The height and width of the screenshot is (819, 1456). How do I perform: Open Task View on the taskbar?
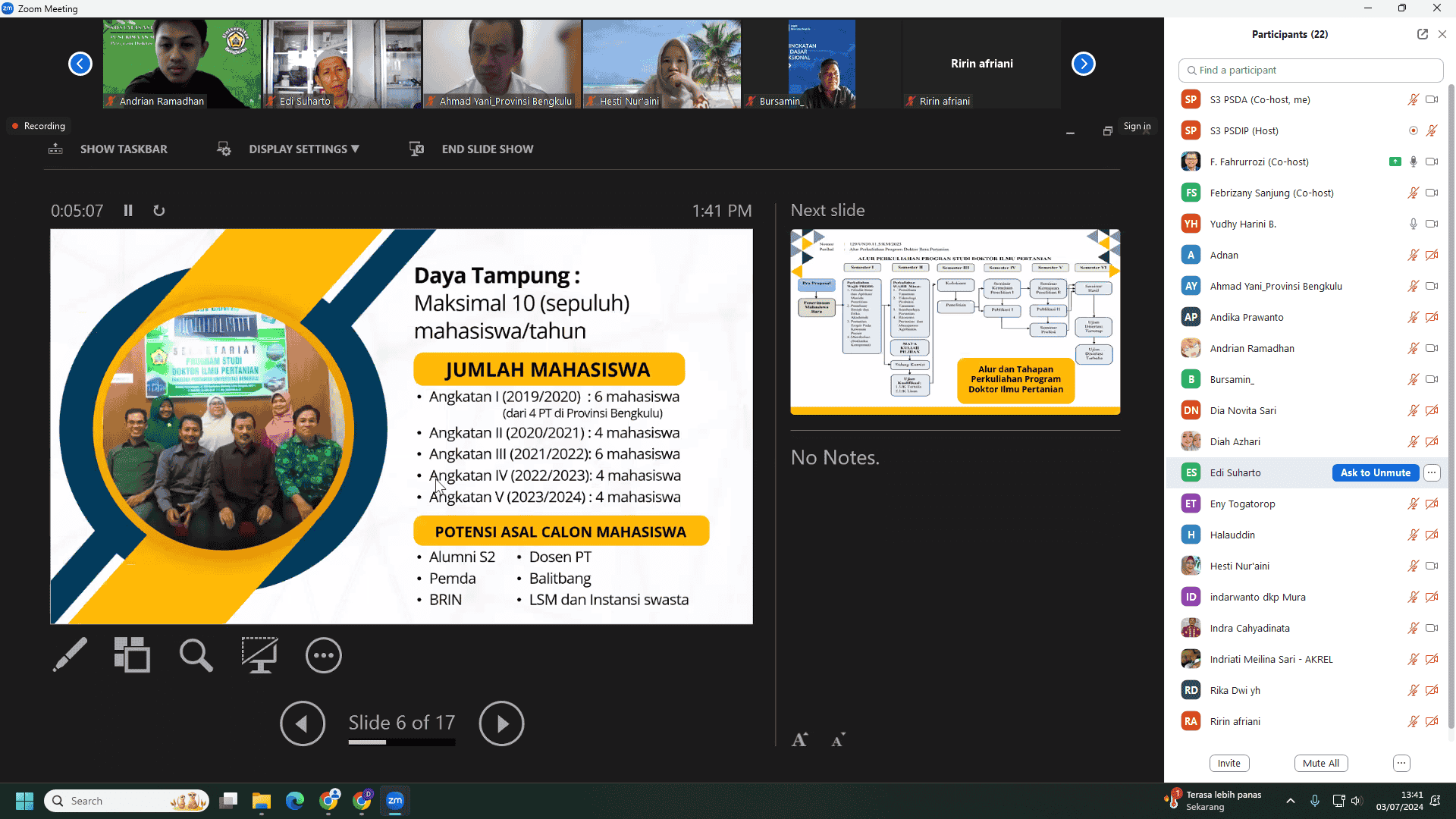(228, 801)
